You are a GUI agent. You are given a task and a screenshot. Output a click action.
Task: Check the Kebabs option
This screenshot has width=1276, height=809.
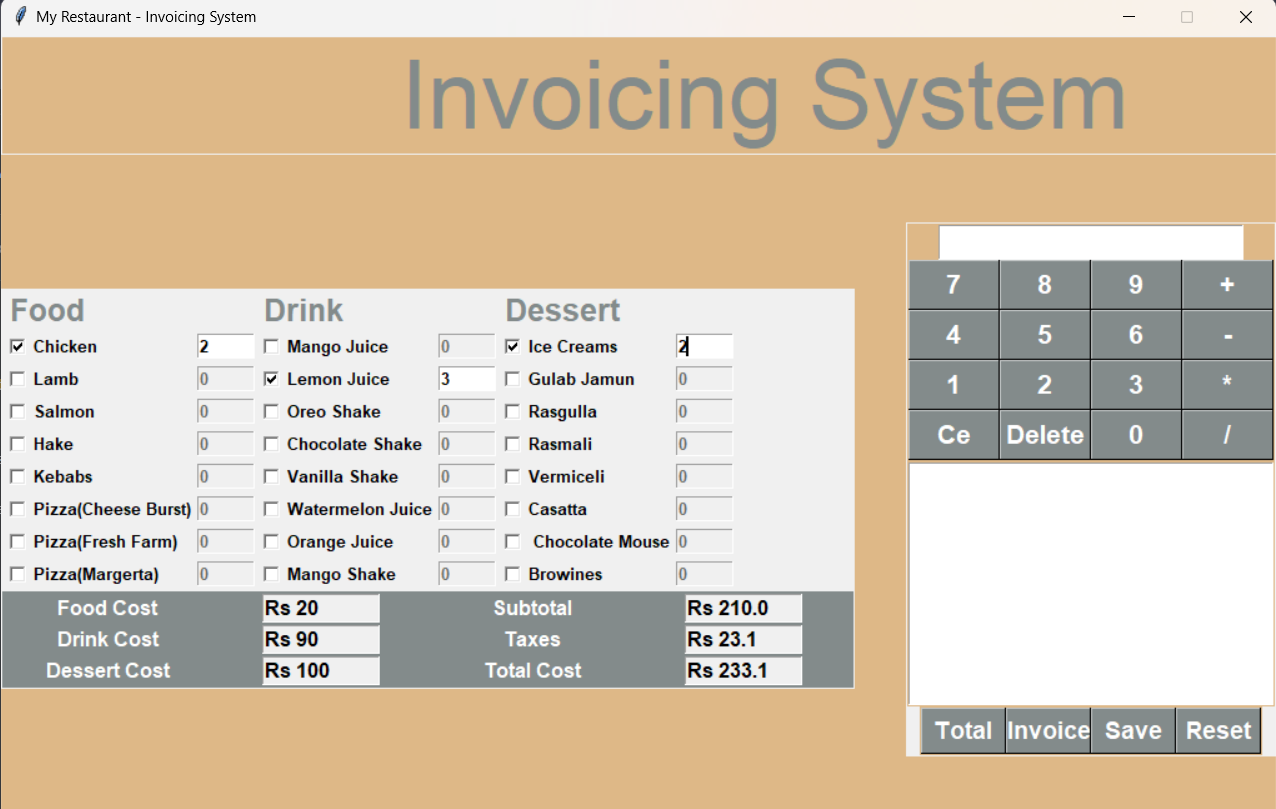pyautogui.click(x=17, y=477)
